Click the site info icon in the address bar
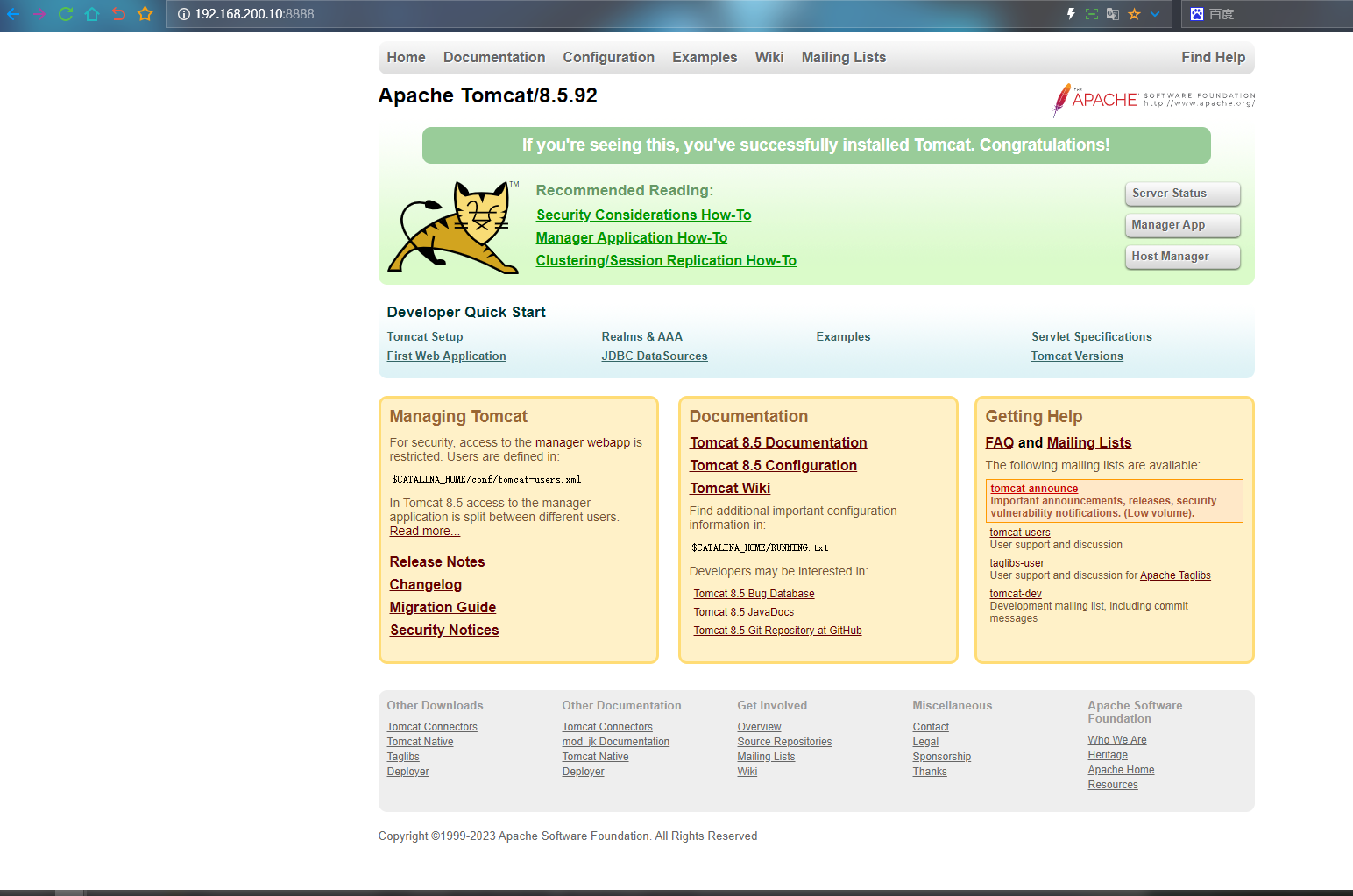Screen dimensions: 1353x896 coord(184,14)
